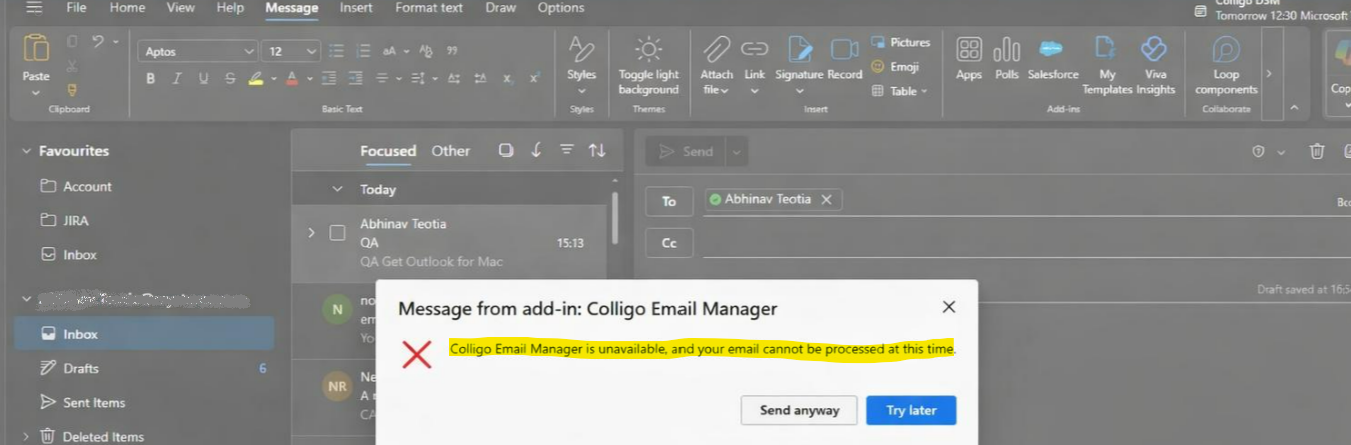Apply superscript formatting
This screenshot has height=445, width=1351.
point(534,78)
